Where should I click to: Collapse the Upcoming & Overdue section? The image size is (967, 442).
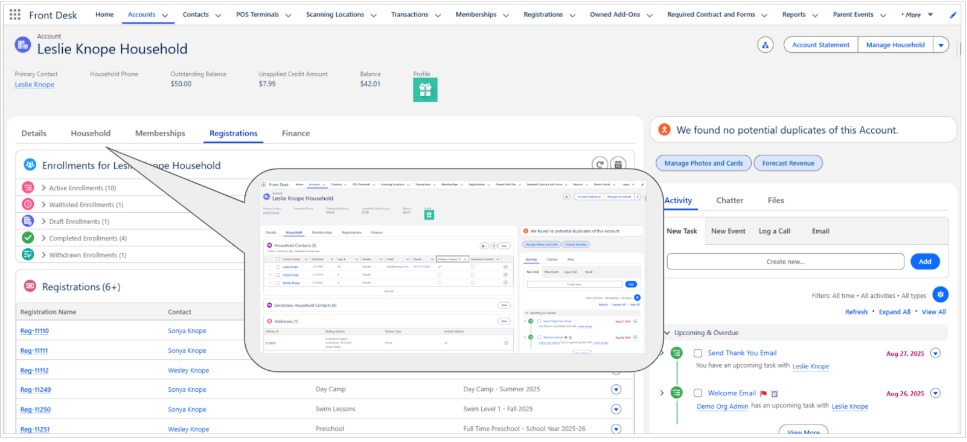[667, 332]
